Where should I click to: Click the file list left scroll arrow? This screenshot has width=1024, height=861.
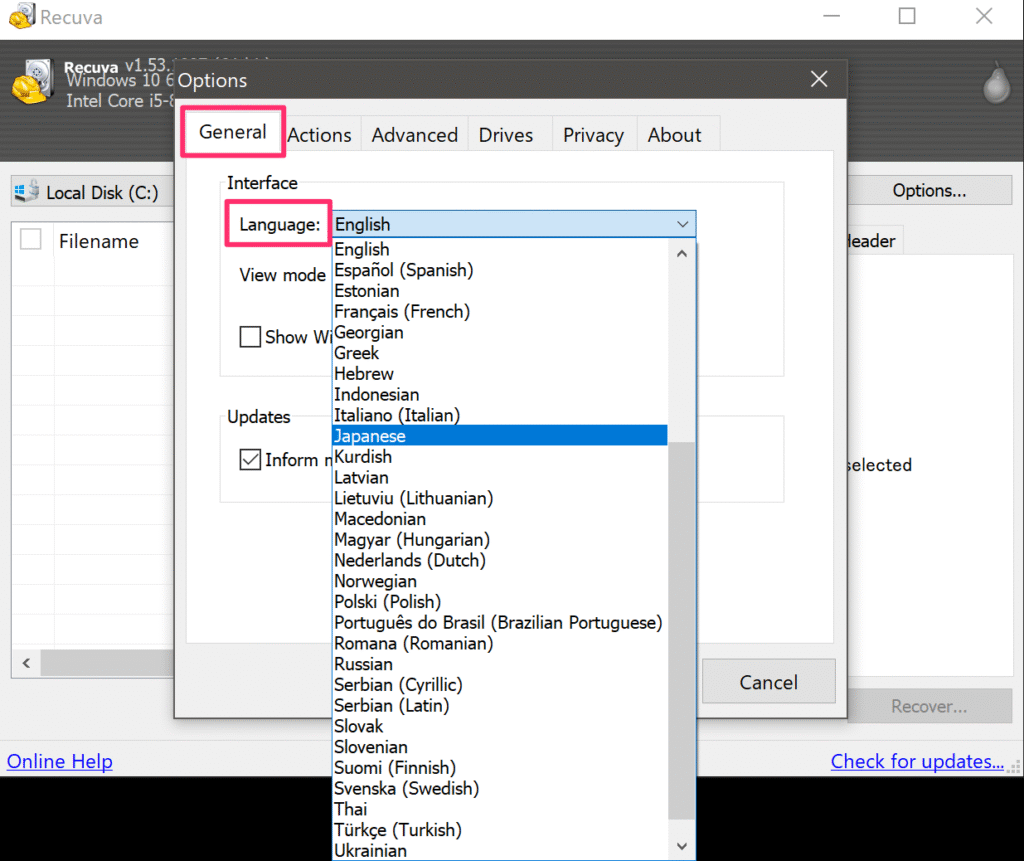tap(26, 663)
